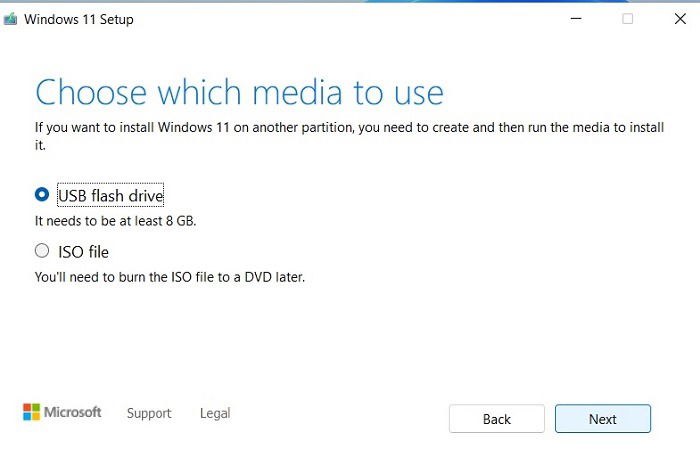Open the Support link
This screenshot has width=700, height=460.
(149, 413)
